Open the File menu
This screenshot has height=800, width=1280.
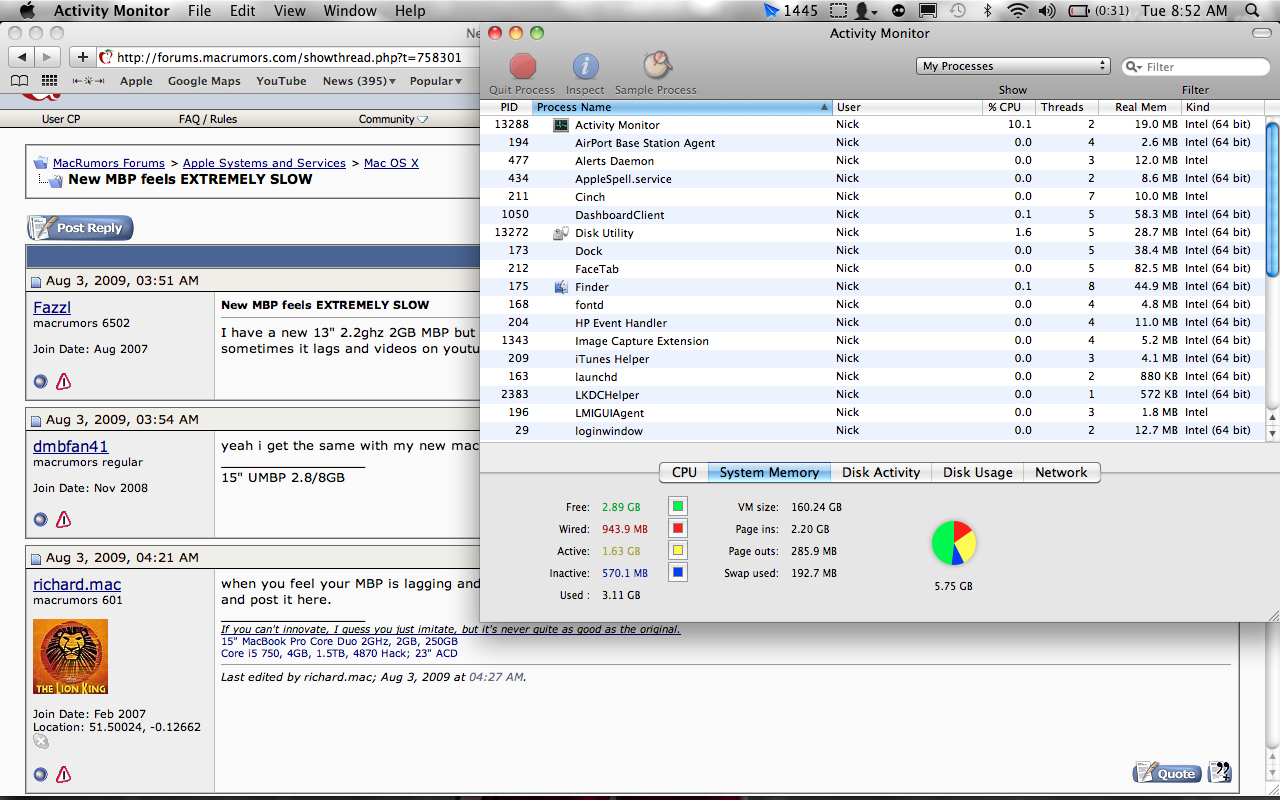[199, 11]
